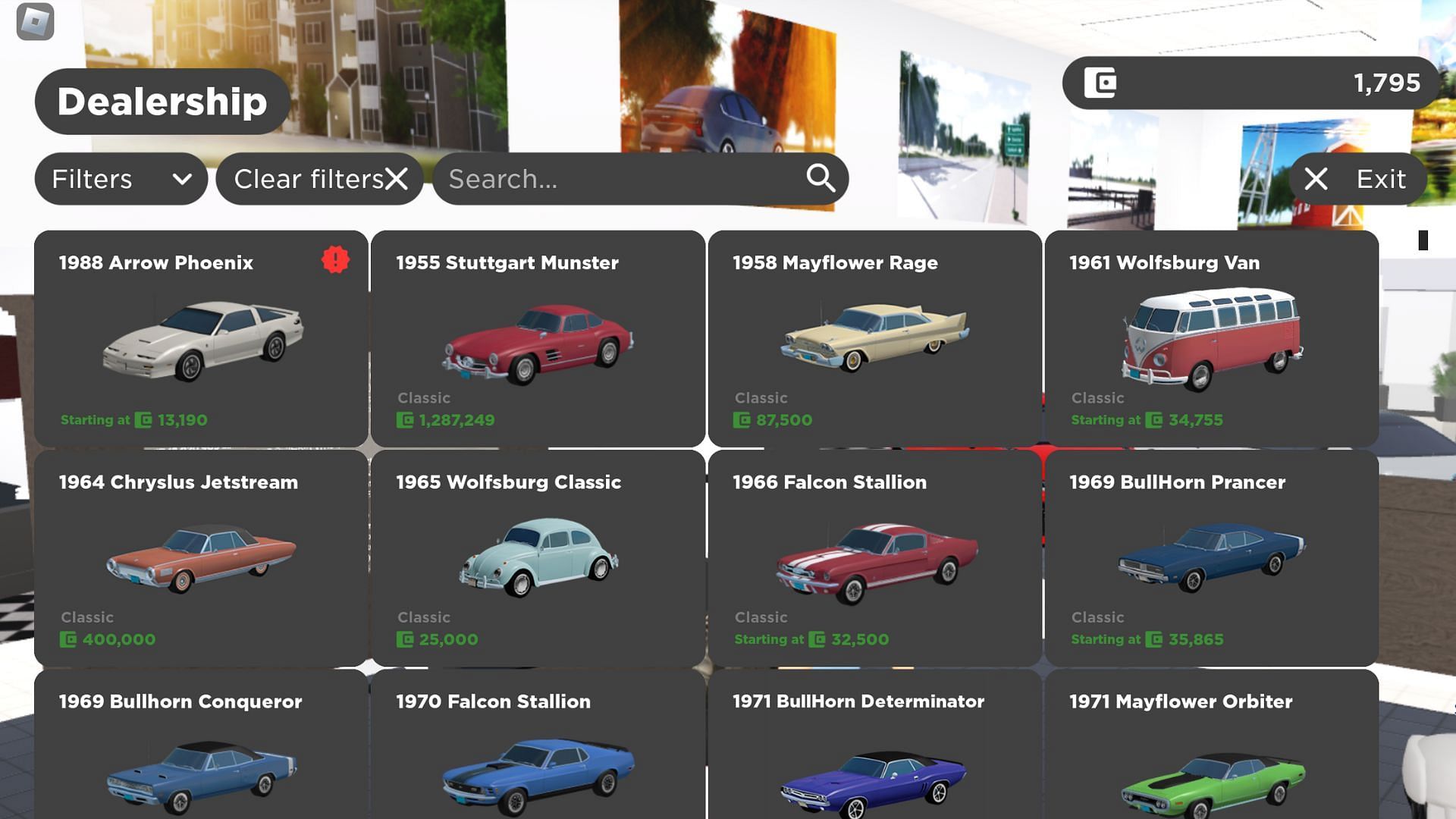
Task: Click the light blue Wolfsburg Classic beetle
Action: pos(538,557)
